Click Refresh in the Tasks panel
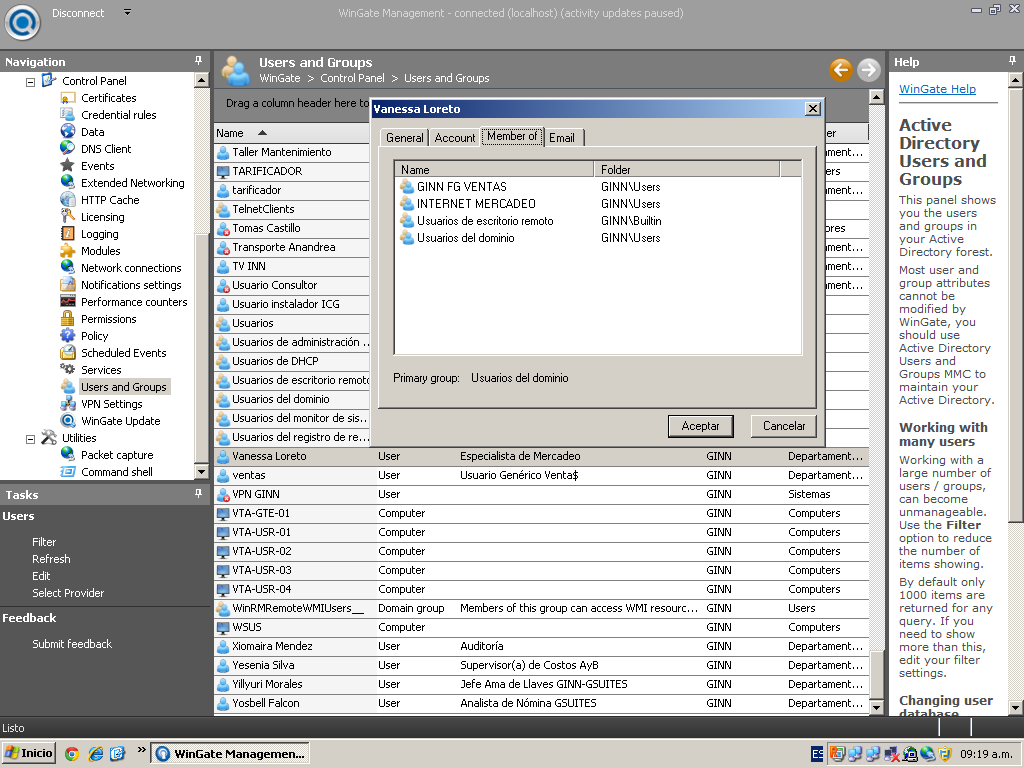1024x768 pixels. coord(51,559)
